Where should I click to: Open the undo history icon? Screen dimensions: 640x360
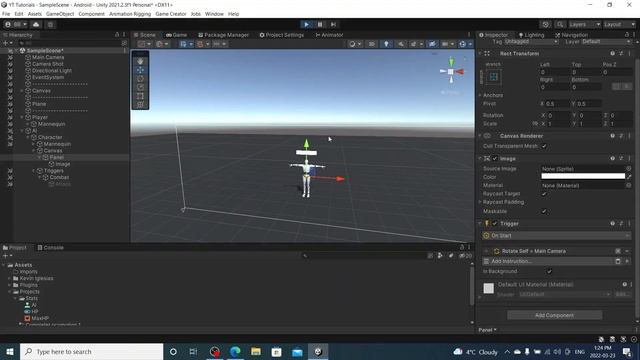coord(545,24)
